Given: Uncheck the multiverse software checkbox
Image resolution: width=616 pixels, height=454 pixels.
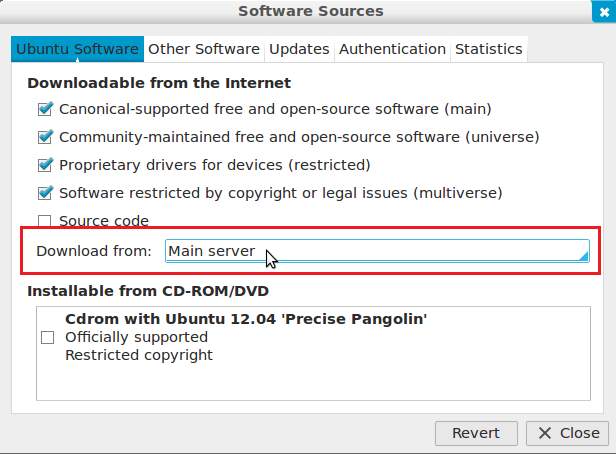Looking at the screenshot, I should click(45, 192).
